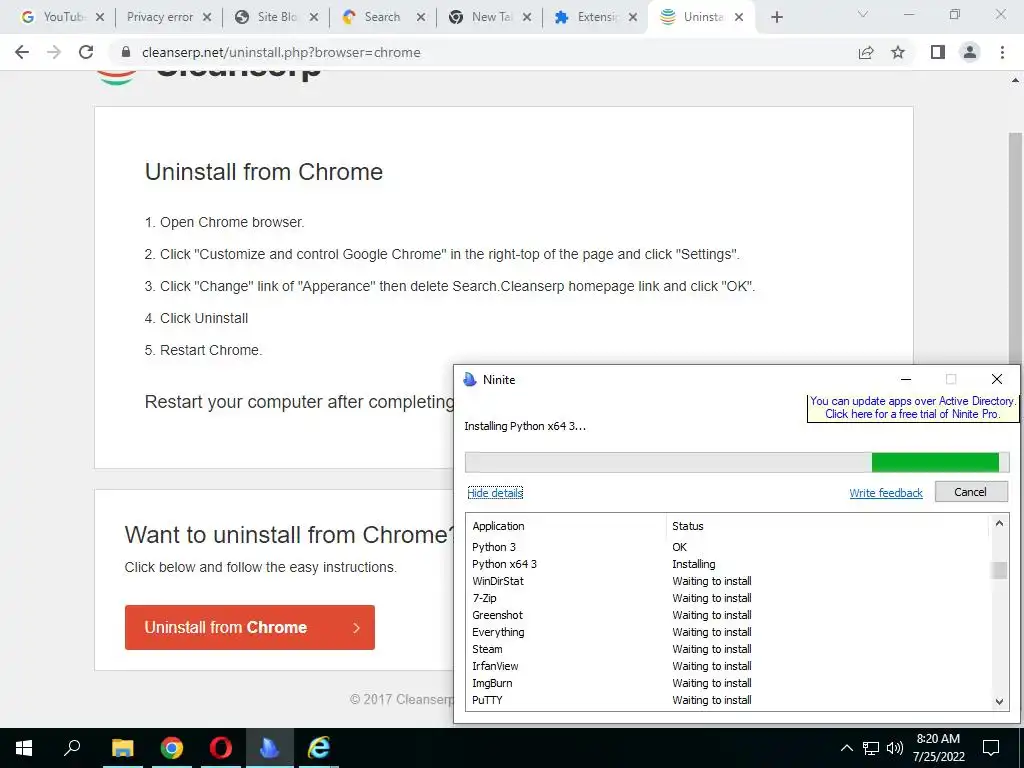Screen dimensions: 1024x768
Task: Close the Privacy error tab
Action: tap(206, 17)
